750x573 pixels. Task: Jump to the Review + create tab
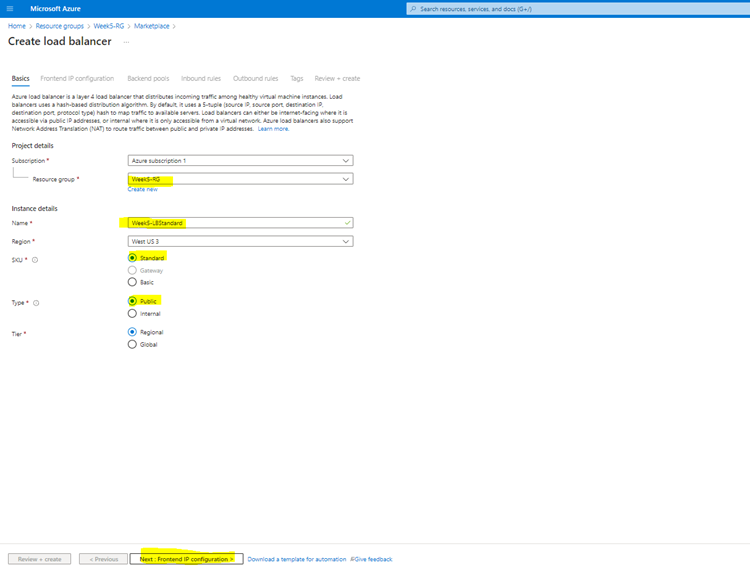[337, 78]
